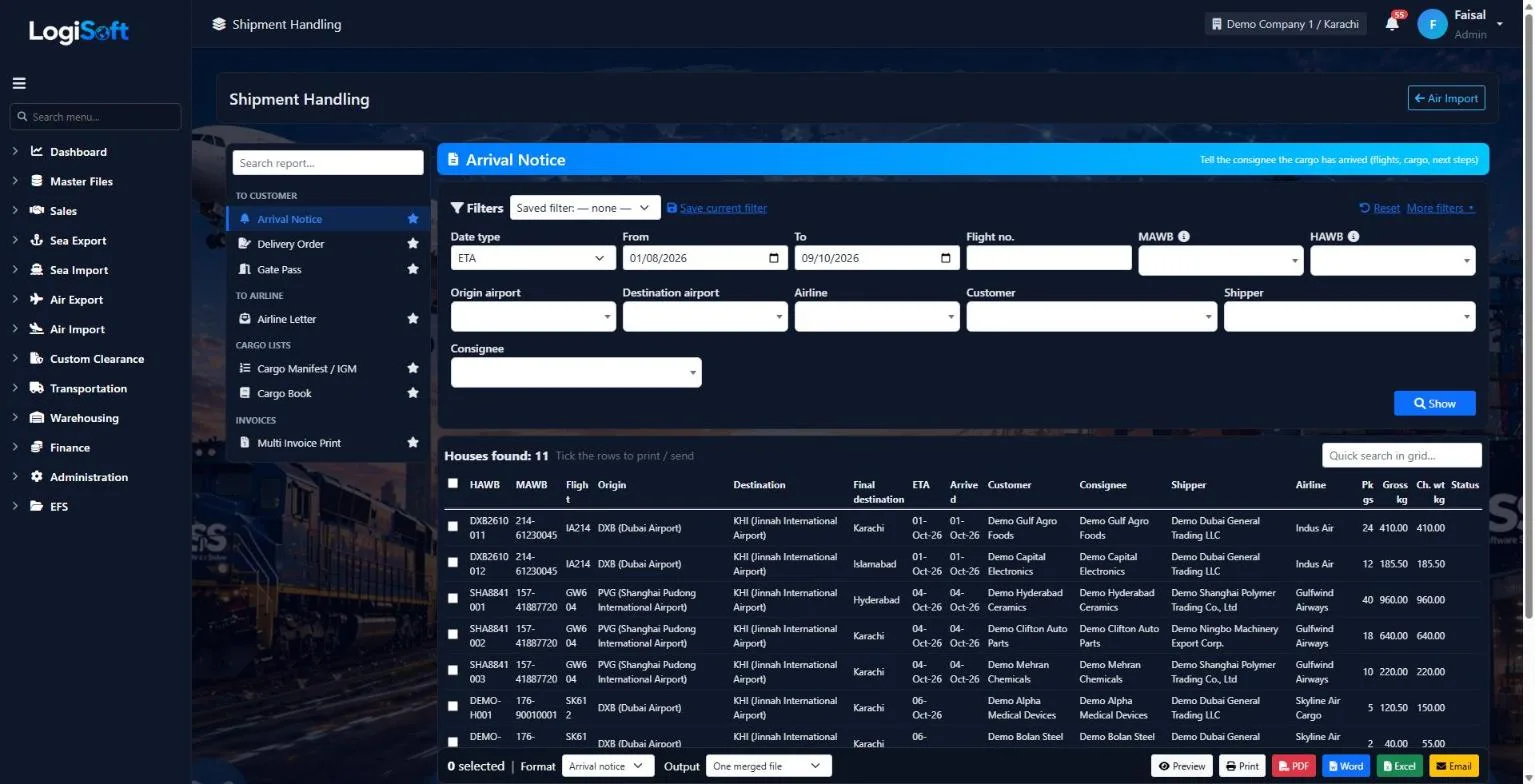Click the favorite star beside Airline Letter

pos(413,319)
